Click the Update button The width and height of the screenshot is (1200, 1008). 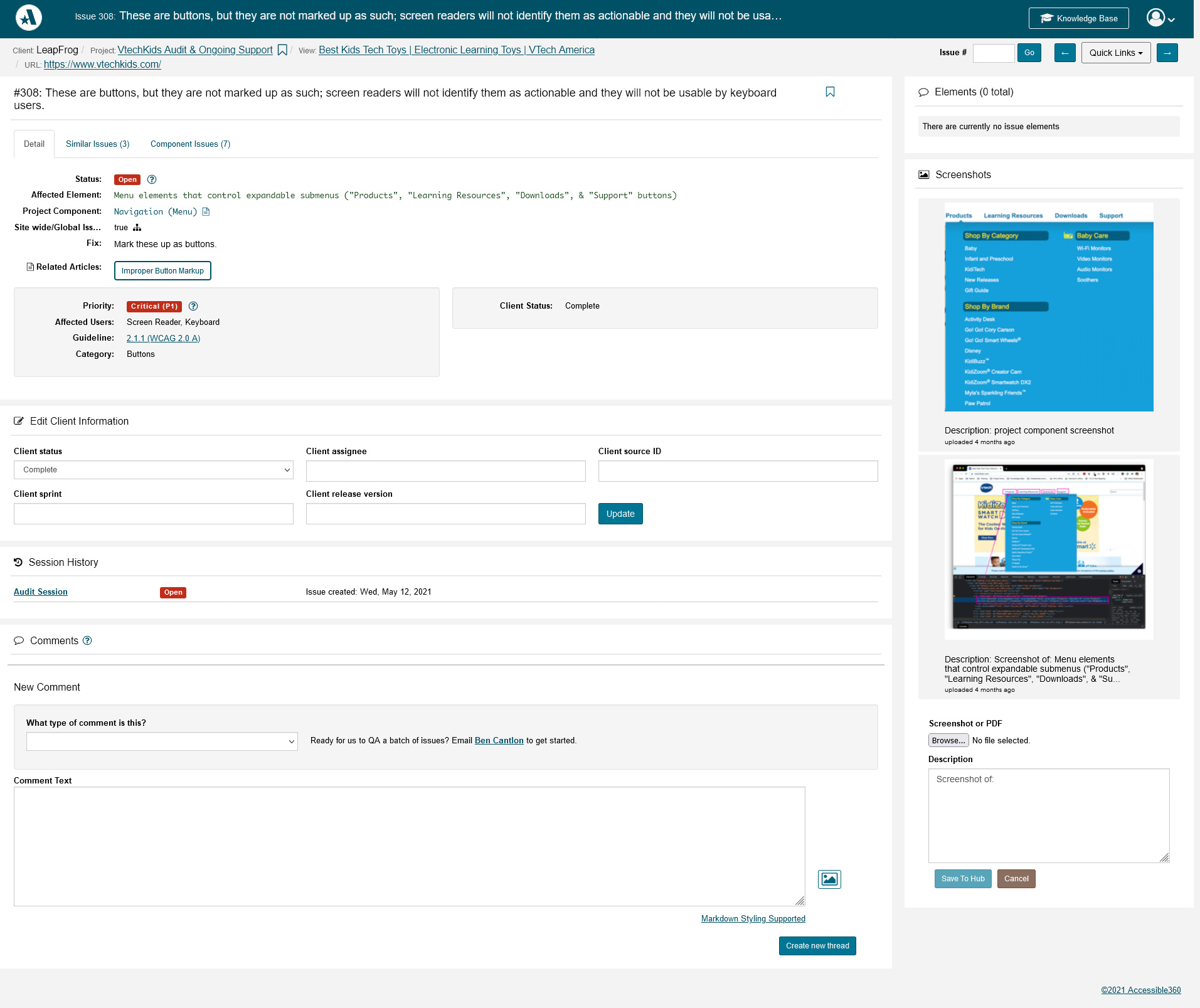click(x=620, y=514)
